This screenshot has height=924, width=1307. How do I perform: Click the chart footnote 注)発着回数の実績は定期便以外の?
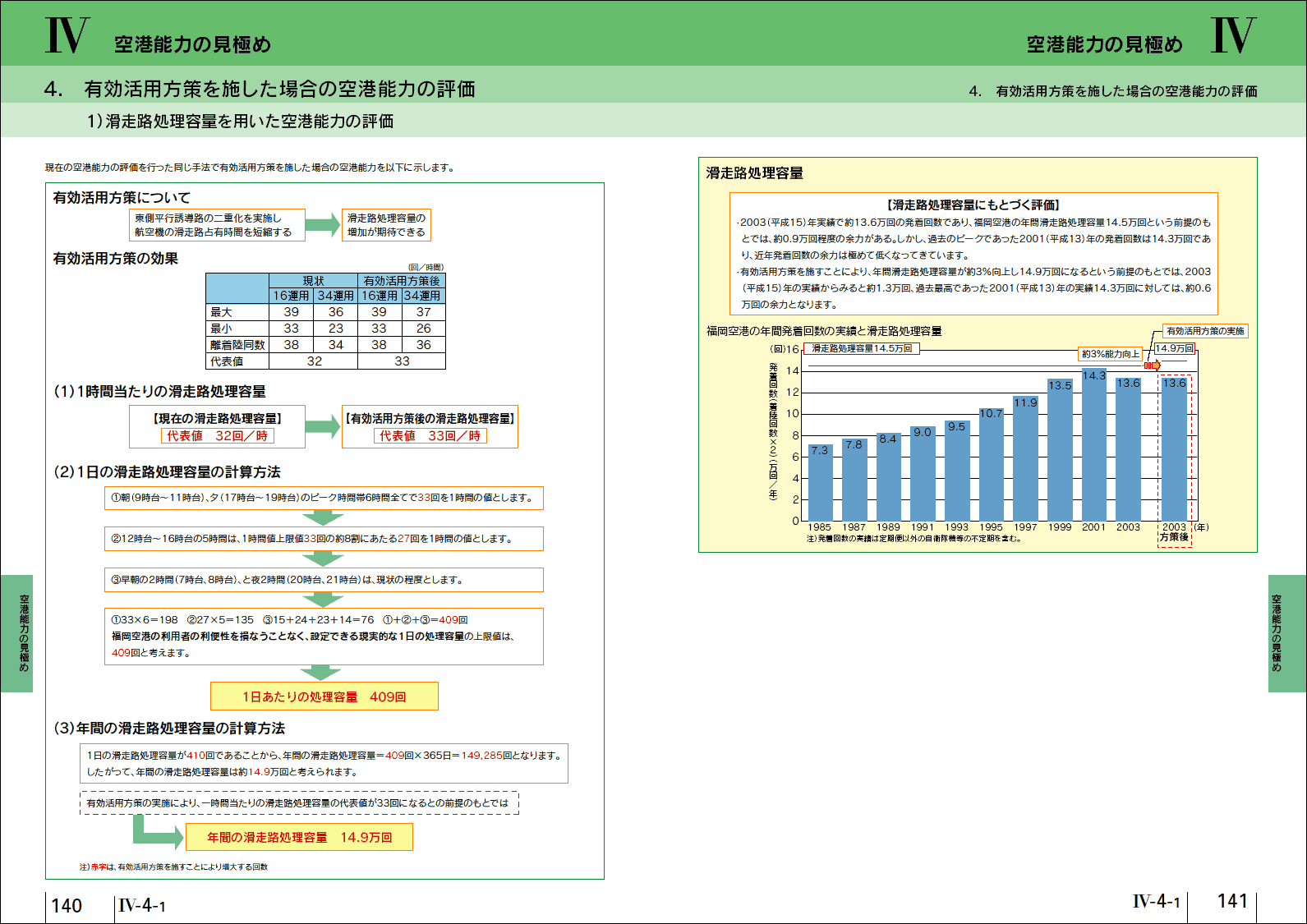coord(914,540)
